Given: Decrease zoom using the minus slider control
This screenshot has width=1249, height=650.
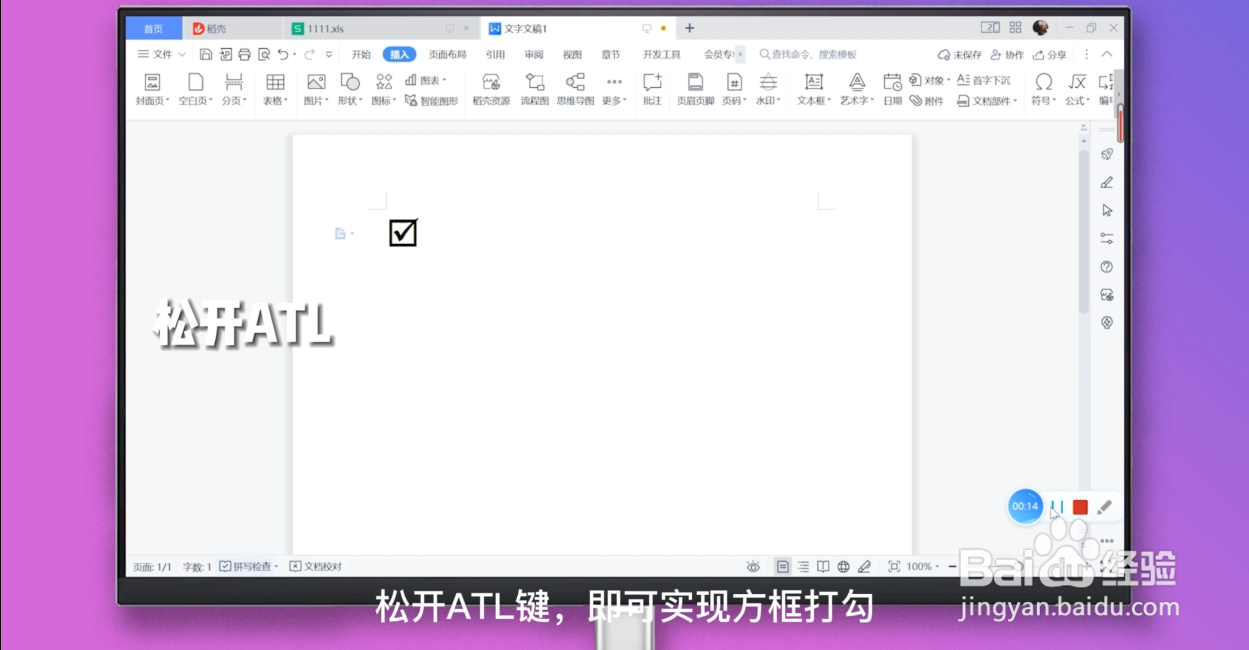Looking at the screenshot, I should [x=950, y=566].
